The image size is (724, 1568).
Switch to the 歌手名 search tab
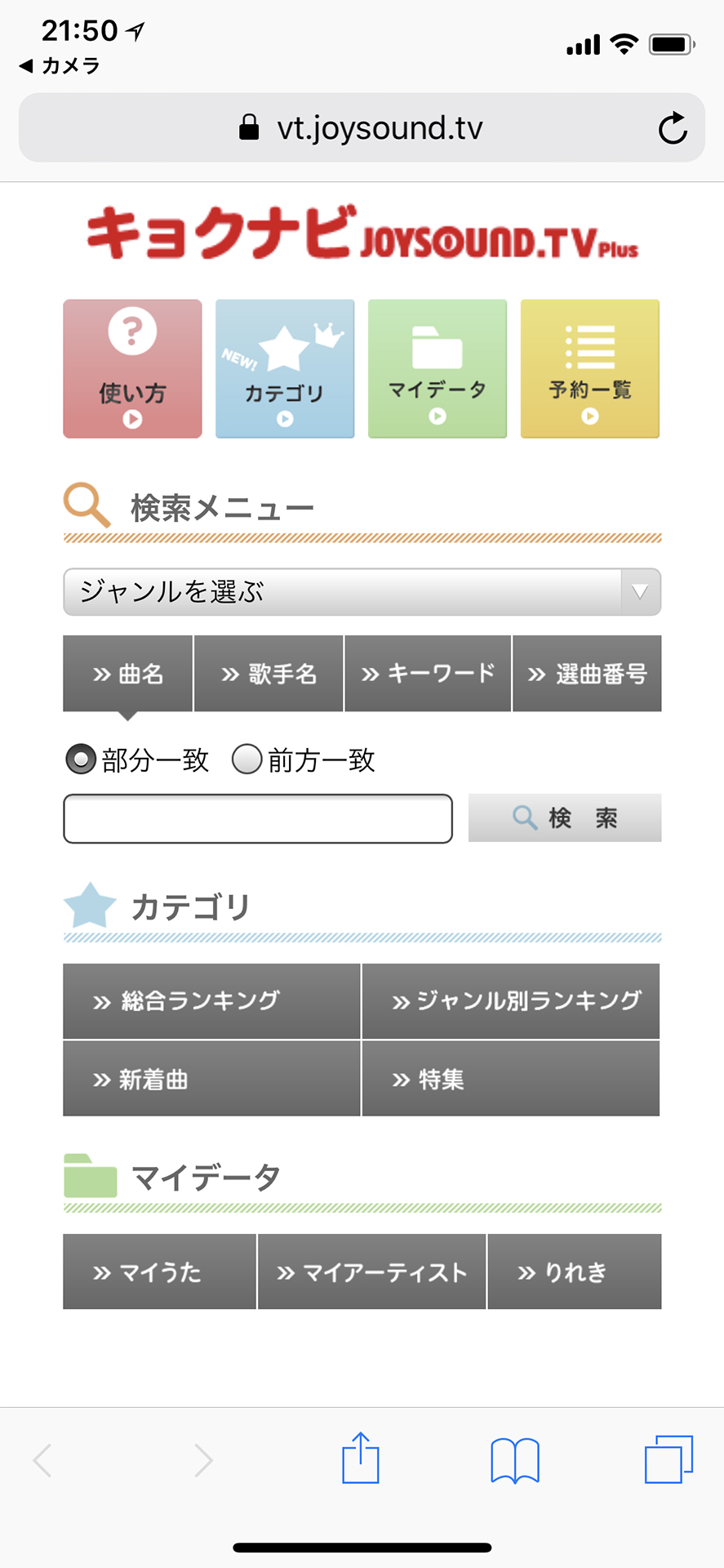coord(269,674)
